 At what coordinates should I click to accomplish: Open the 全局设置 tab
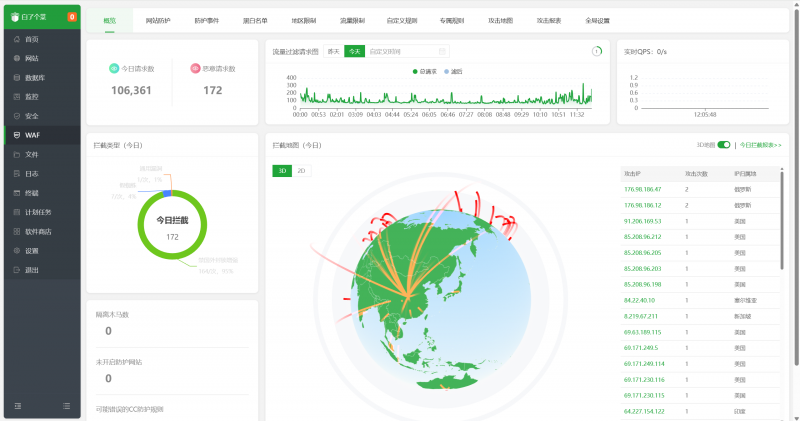point(598,20)
